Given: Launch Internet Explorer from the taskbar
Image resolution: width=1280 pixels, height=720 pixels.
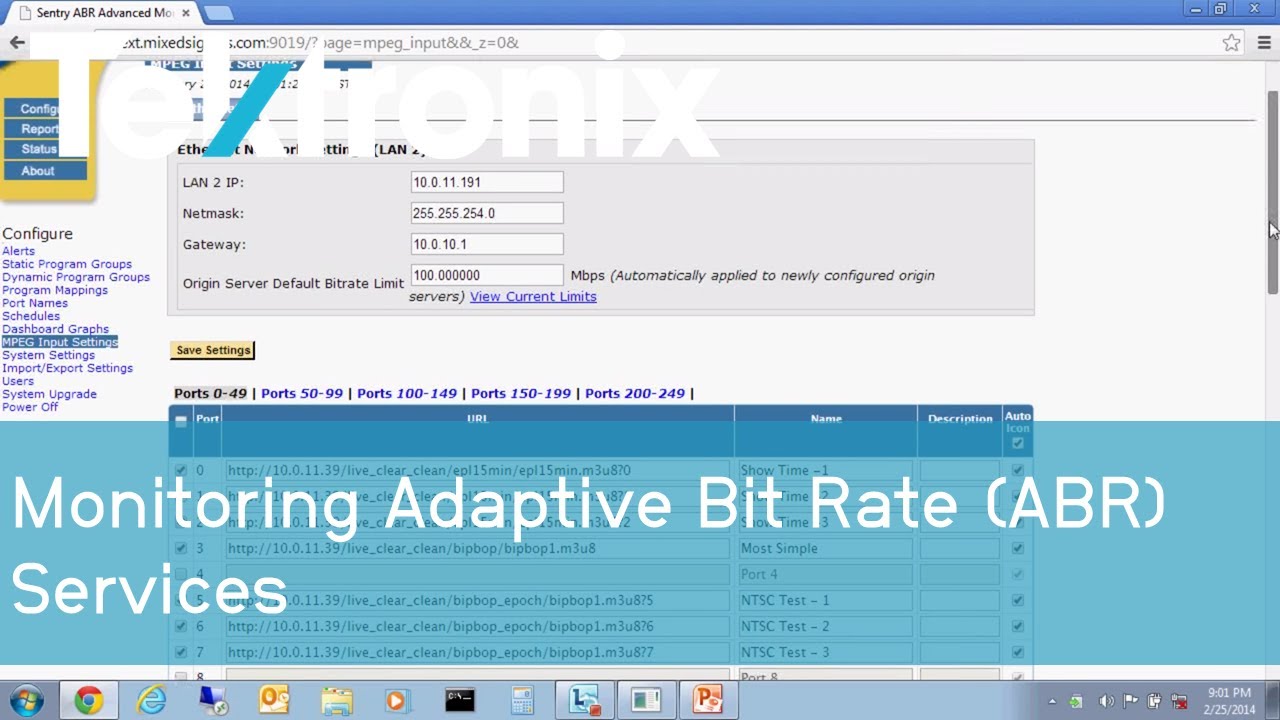Looking at the screenshot, I should pos(152,701).
